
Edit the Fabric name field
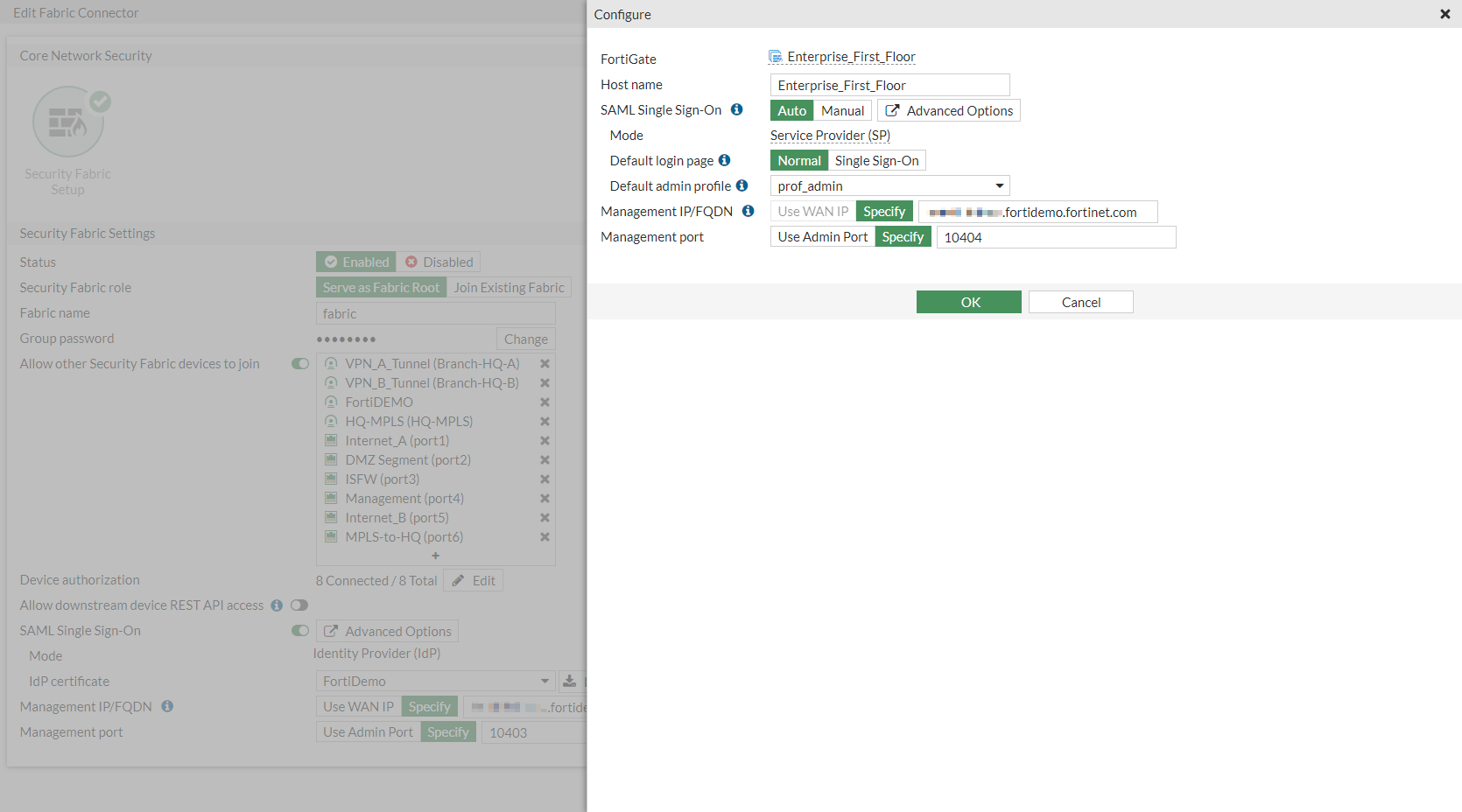pyautogui.click(x=436, y=313)
